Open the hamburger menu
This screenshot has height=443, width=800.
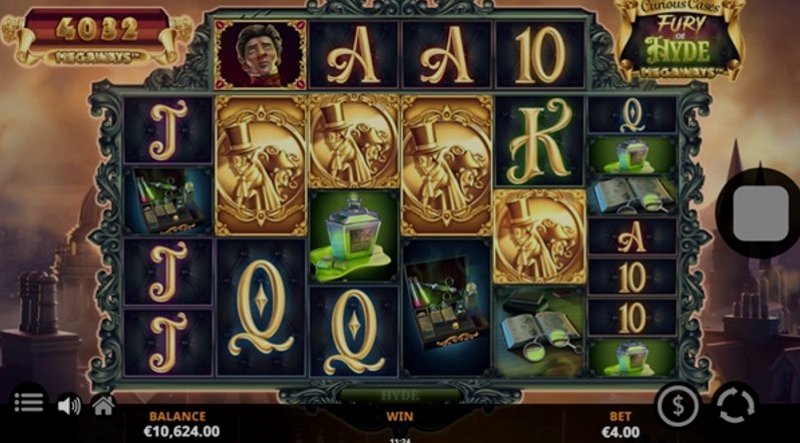tap(28, 402)
